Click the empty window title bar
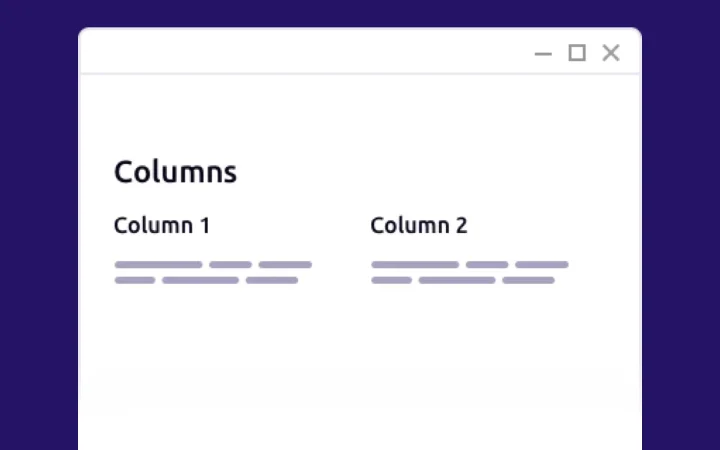 click(300, 52)
